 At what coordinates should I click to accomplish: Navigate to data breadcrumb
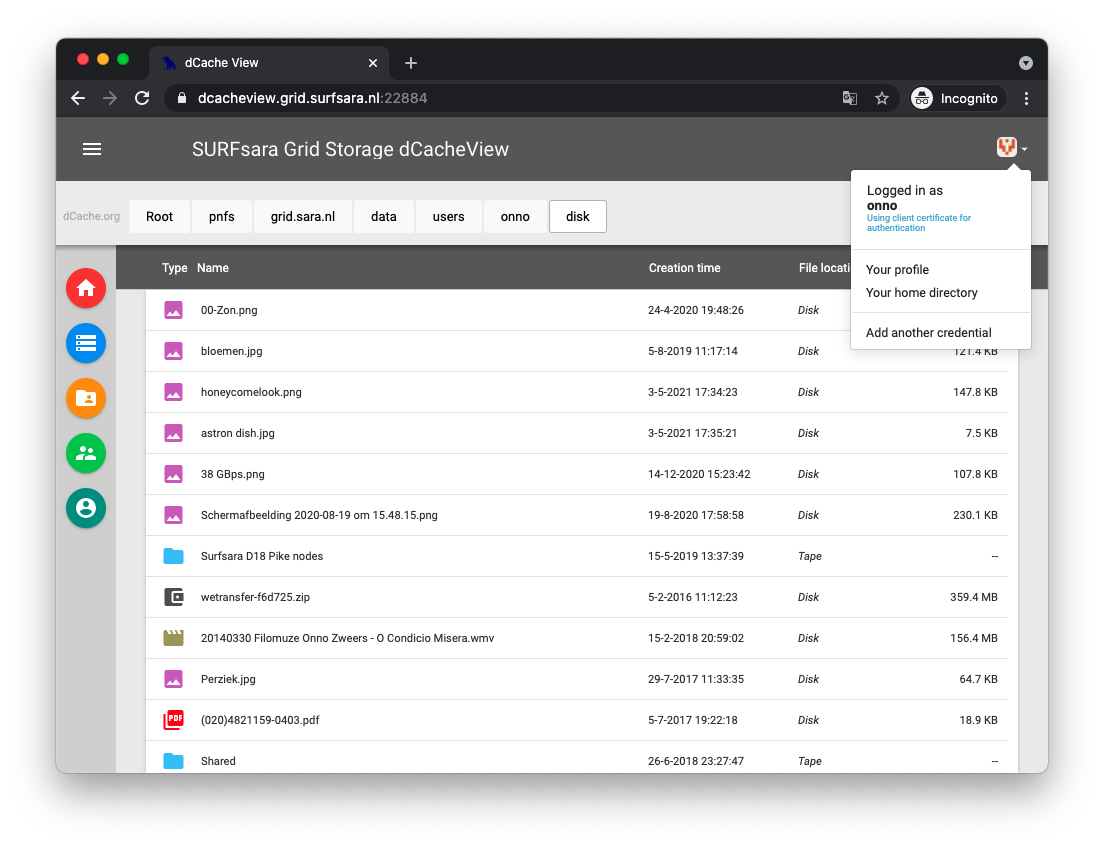(x=384, y=216)
